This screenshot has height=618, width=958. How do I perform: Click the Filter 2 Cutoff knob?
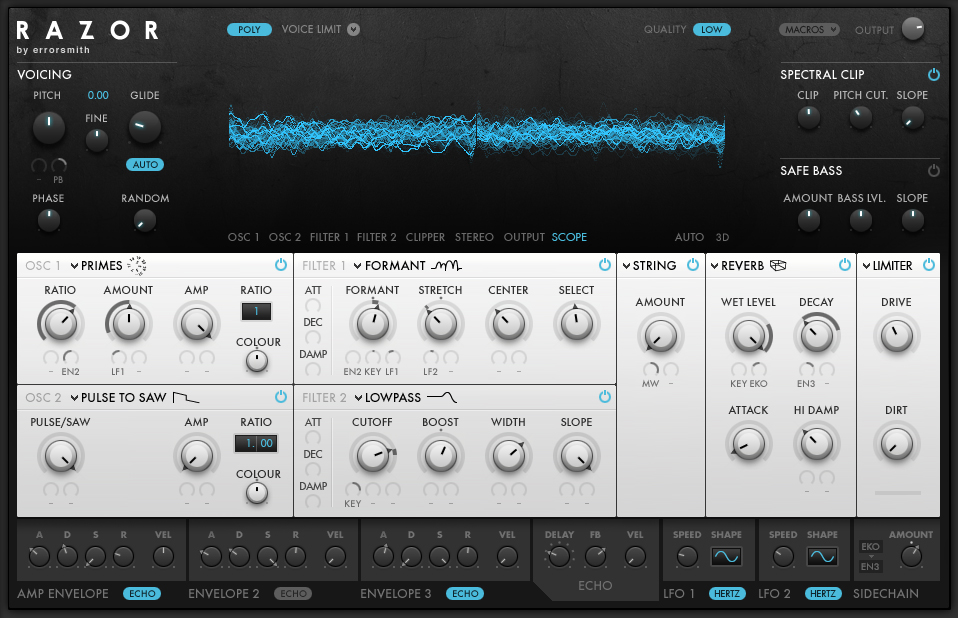click(x=372, y=456)
